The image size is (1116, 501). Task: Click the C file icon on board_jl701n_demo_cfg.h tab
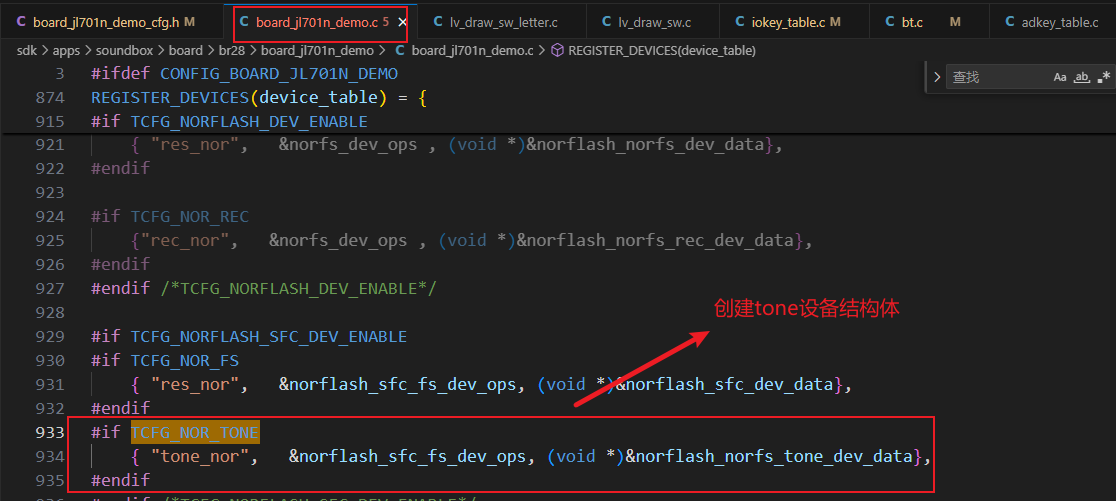(x=19, y=22)
